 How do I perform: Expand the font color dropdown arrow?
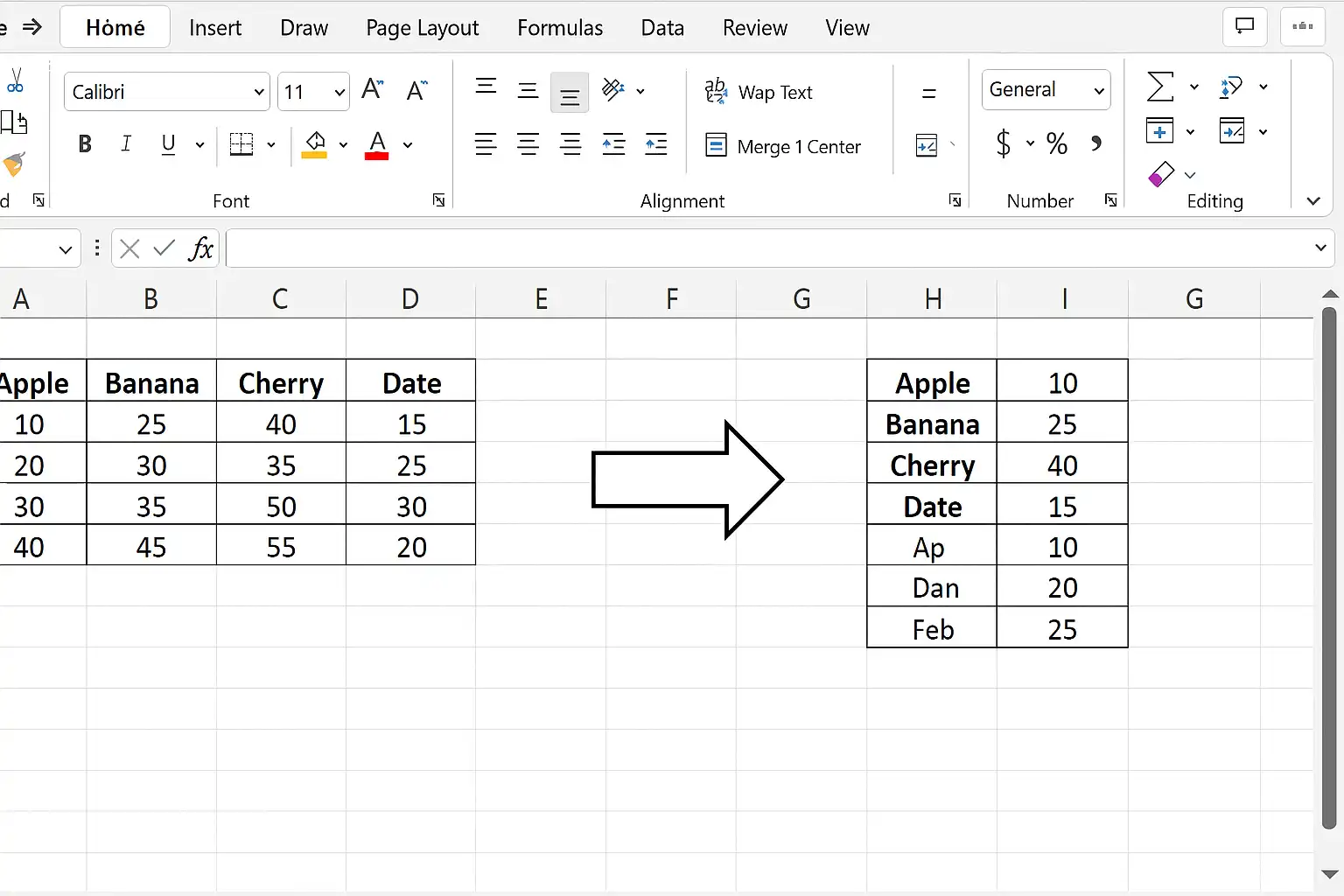pos(408,145)
